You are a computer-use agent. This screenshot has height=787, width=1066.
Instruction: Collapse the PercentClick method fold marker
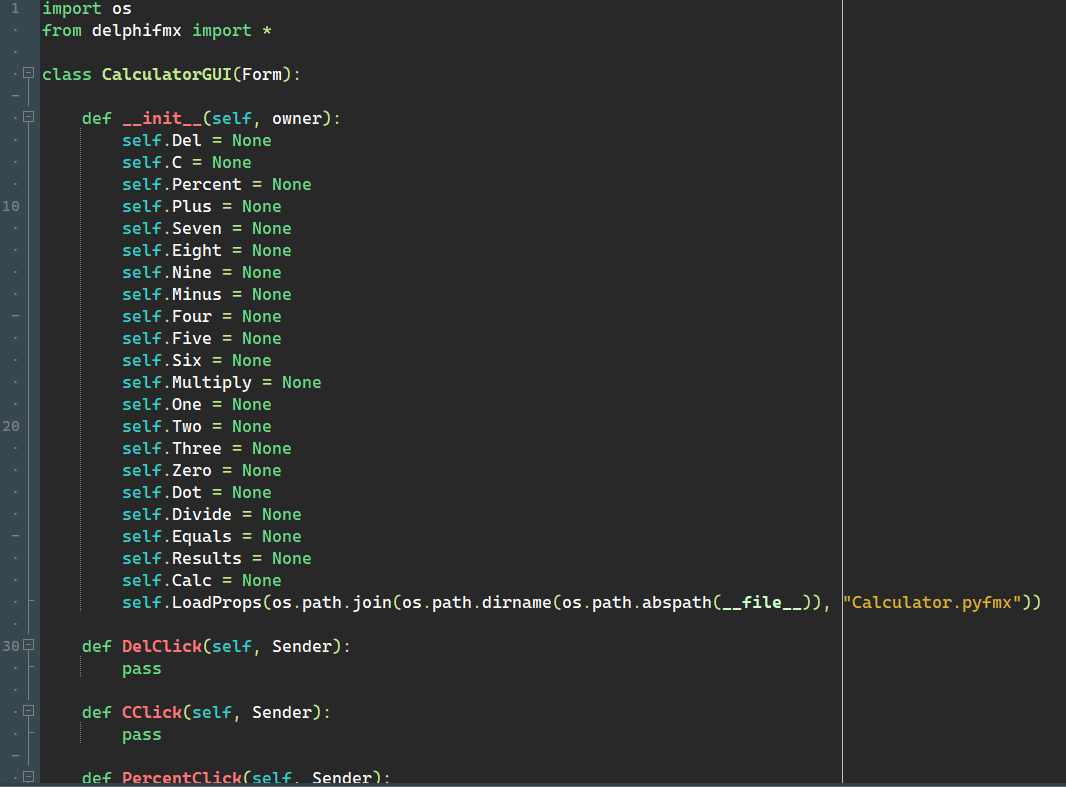click(28, 777)
